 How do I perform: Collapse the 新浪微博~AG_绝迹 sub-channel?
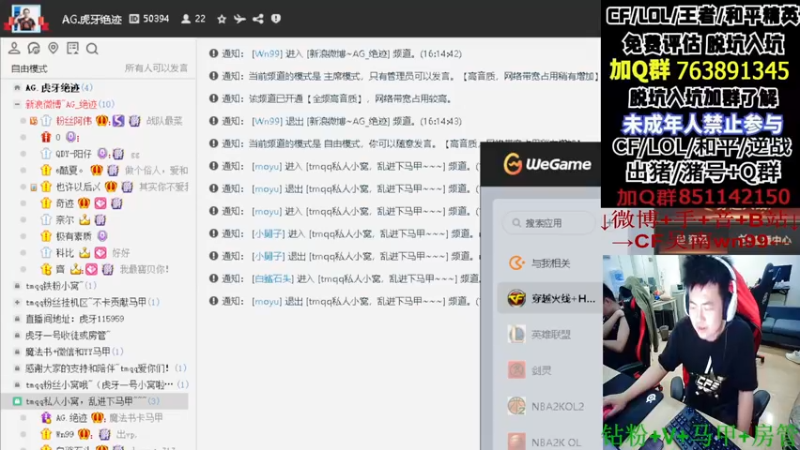[x=17, y=104]
